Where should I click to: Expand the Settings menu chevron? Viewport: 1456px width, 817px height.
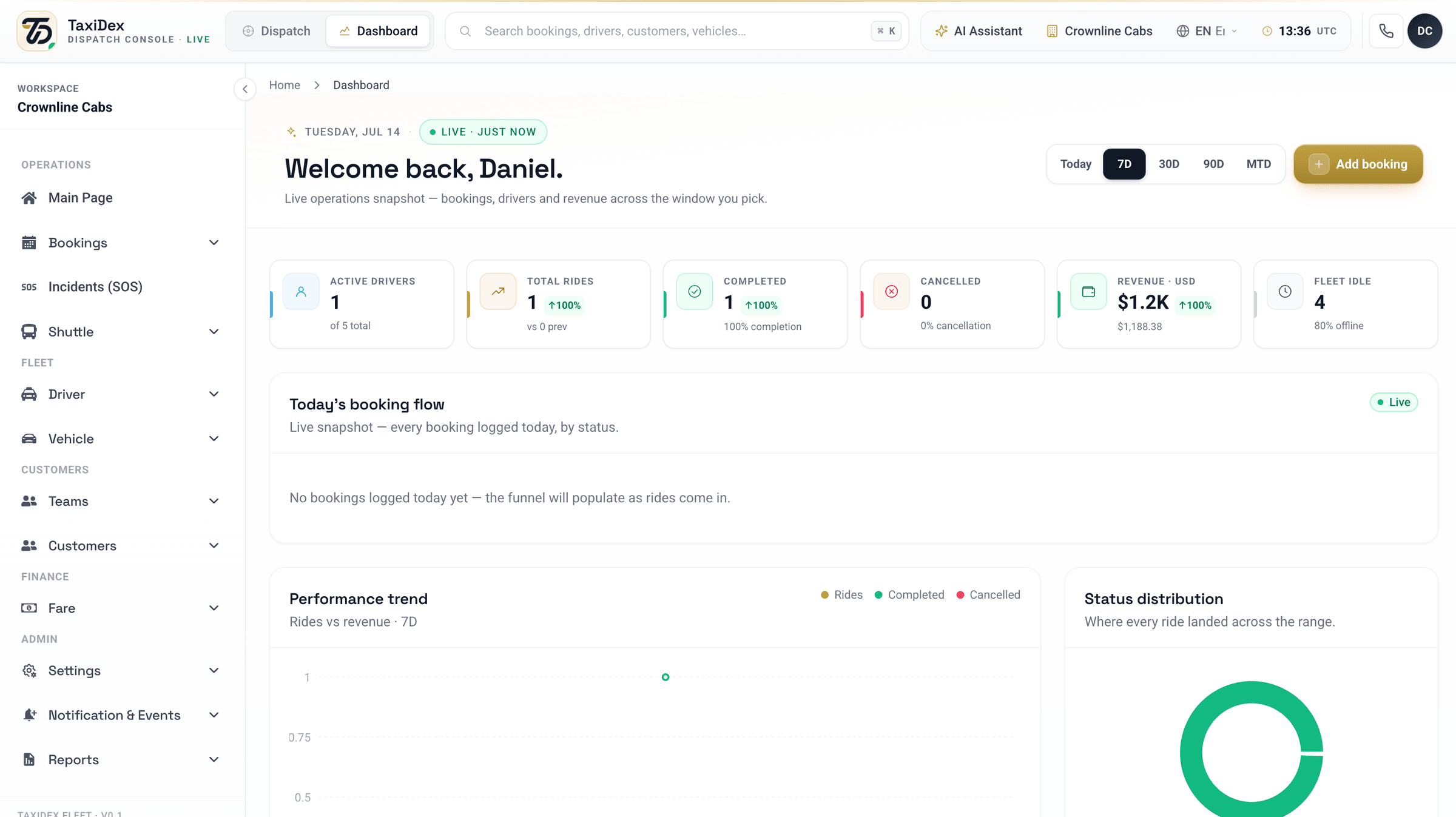[x=214, y=670]
